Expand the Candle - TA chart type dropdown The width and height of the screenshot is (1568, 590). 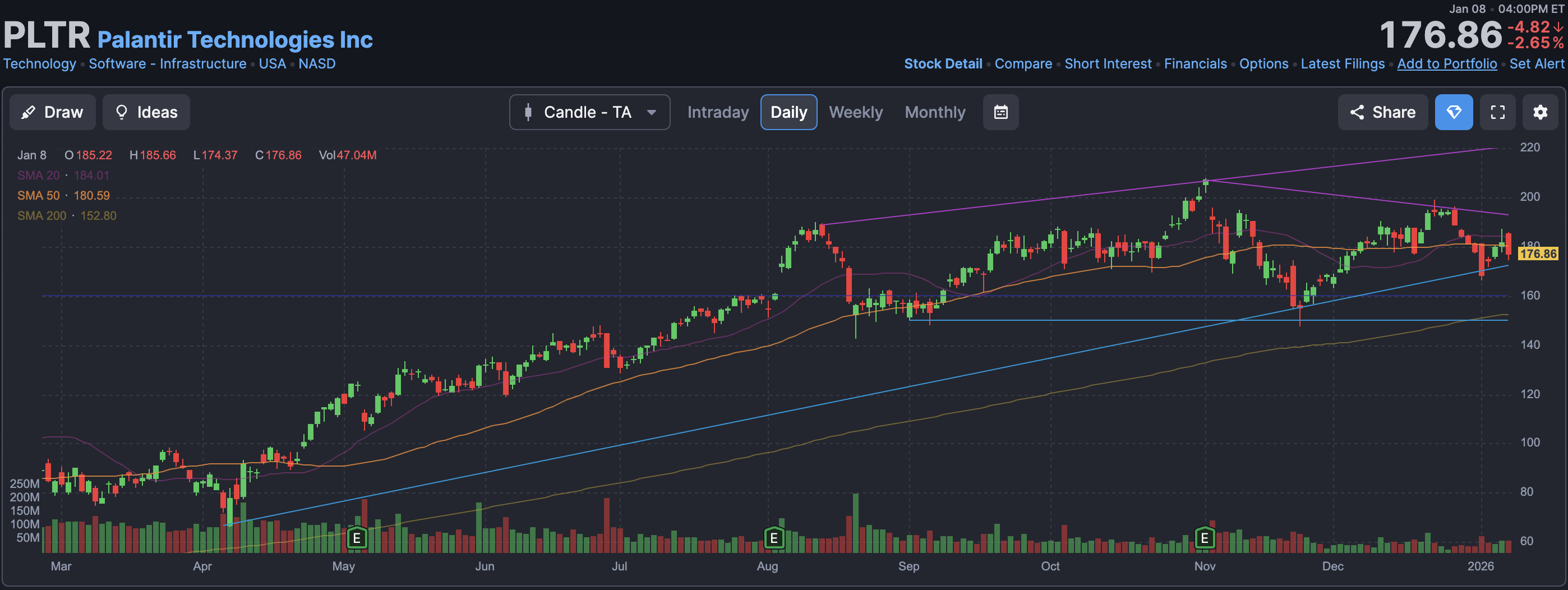coord(589,112)
